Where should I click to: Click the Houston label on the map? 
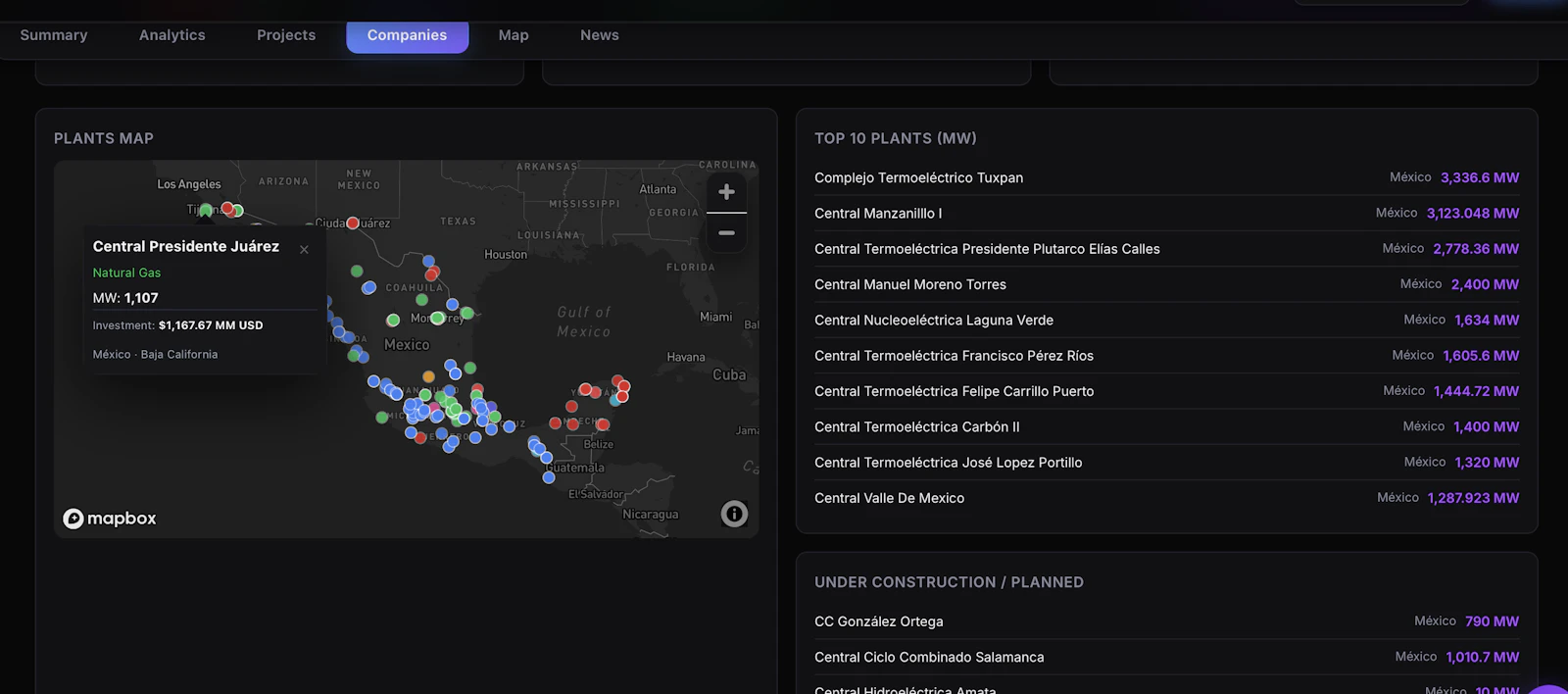(x=506, y=255)
